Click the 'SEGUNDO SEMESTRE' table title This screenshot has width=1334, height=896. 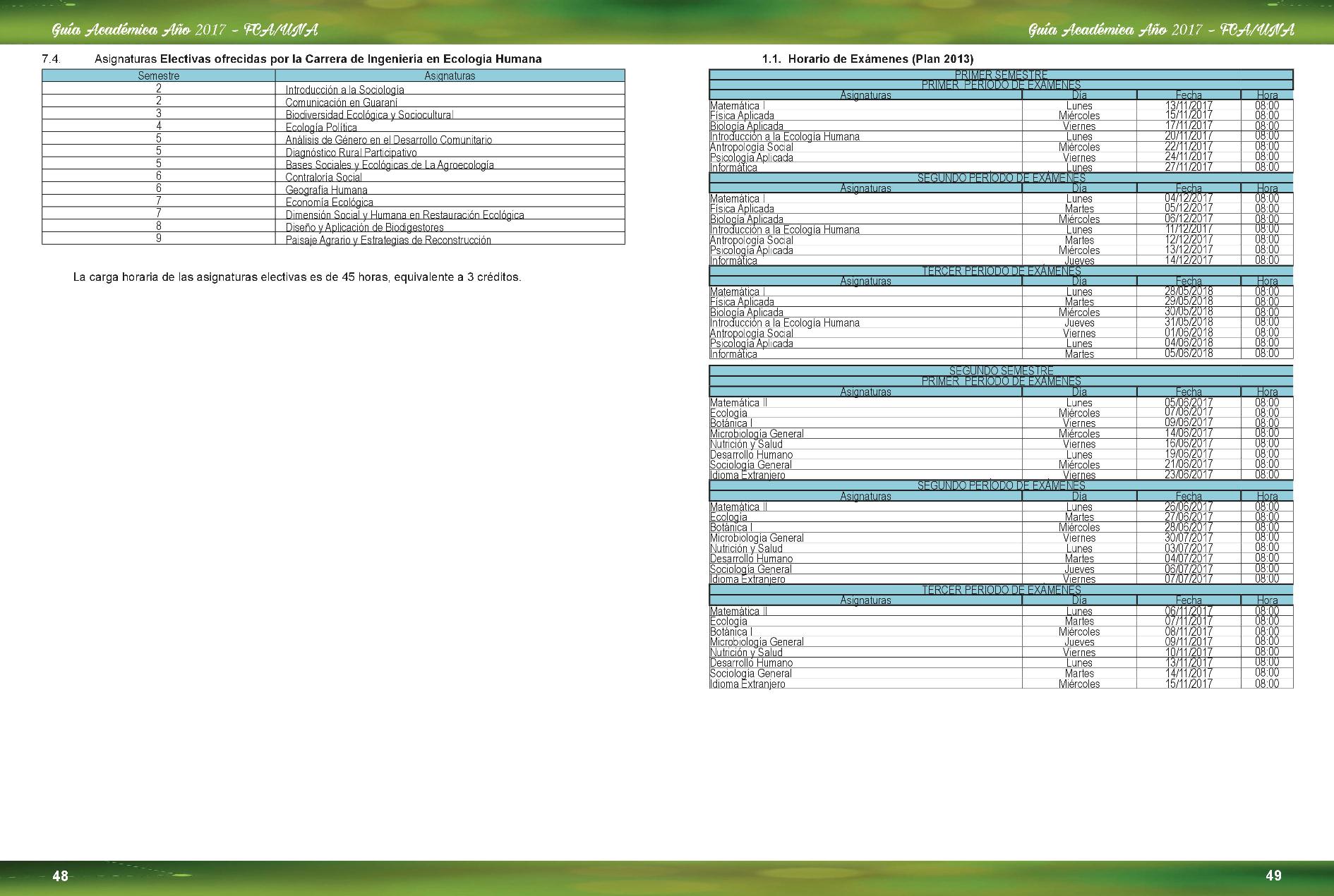click(1001, 370)
